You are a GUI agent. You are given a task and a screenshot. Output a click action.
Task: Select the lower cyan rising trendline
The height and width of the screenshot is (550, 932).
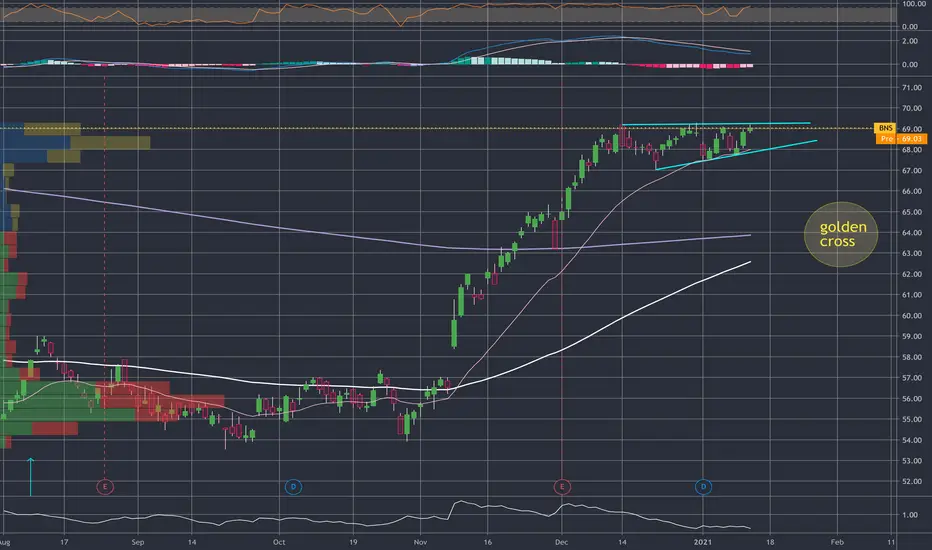737,155
